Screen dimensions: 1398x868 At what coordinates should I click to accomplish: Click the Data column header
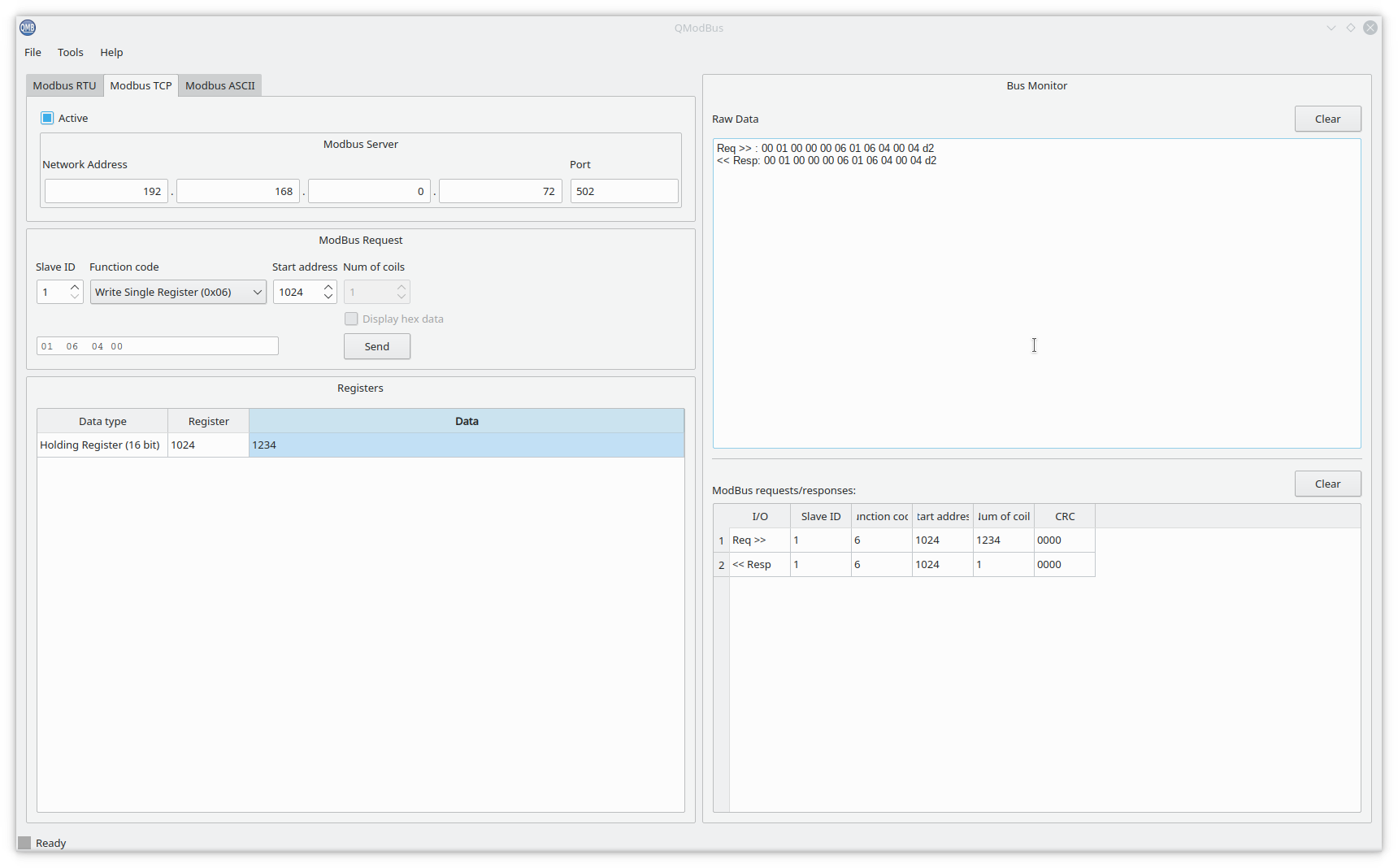[x=467, y=421]
